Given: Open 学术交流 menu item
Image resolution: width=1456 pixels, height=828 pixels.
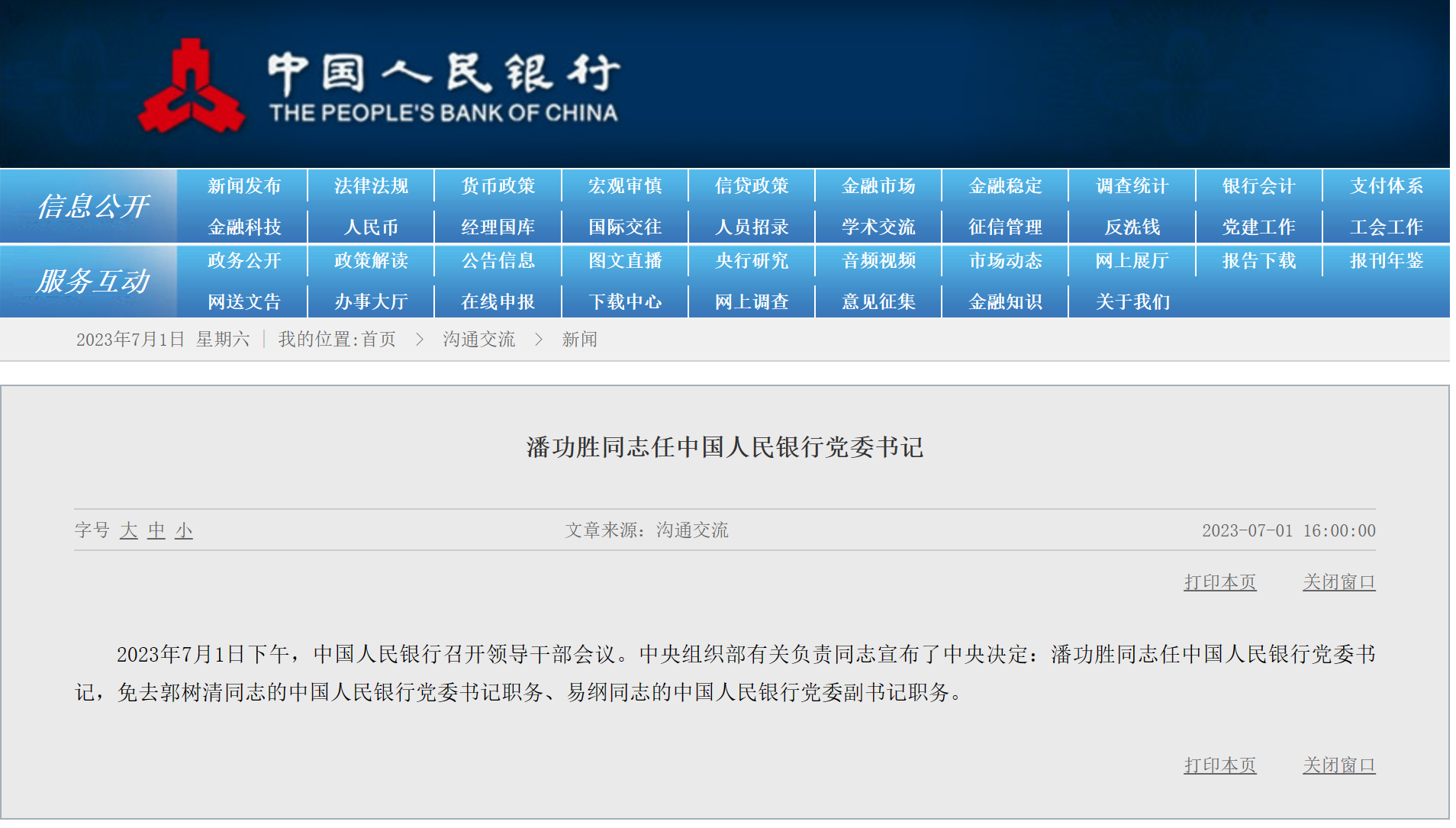Looking at the screenshot, I should (878, 227).
